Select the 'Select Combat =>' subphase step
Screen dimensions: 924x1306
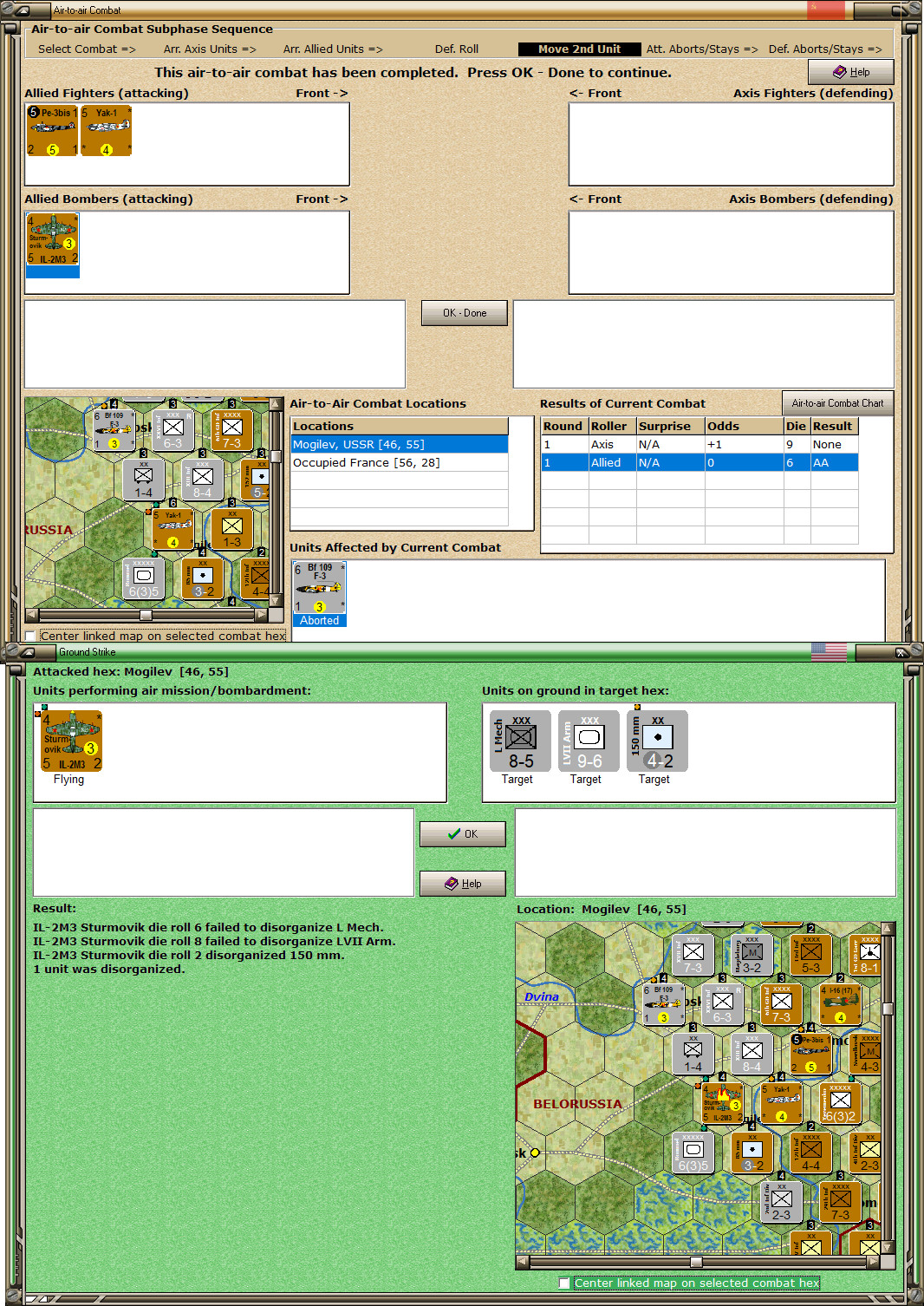tap(87, 49)
